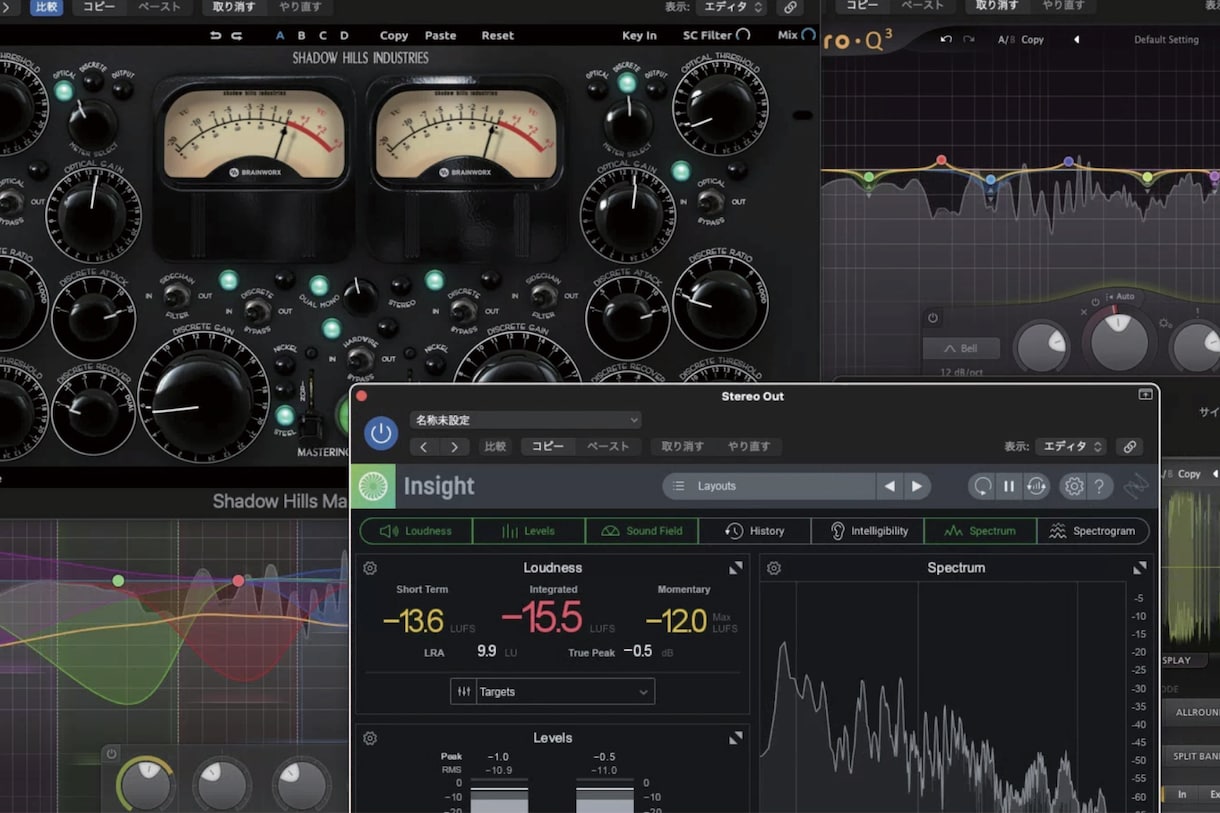The image size is (1220, 813).
Task: Open Insight settings gear in header
Action: click(x=1074, y=486)
